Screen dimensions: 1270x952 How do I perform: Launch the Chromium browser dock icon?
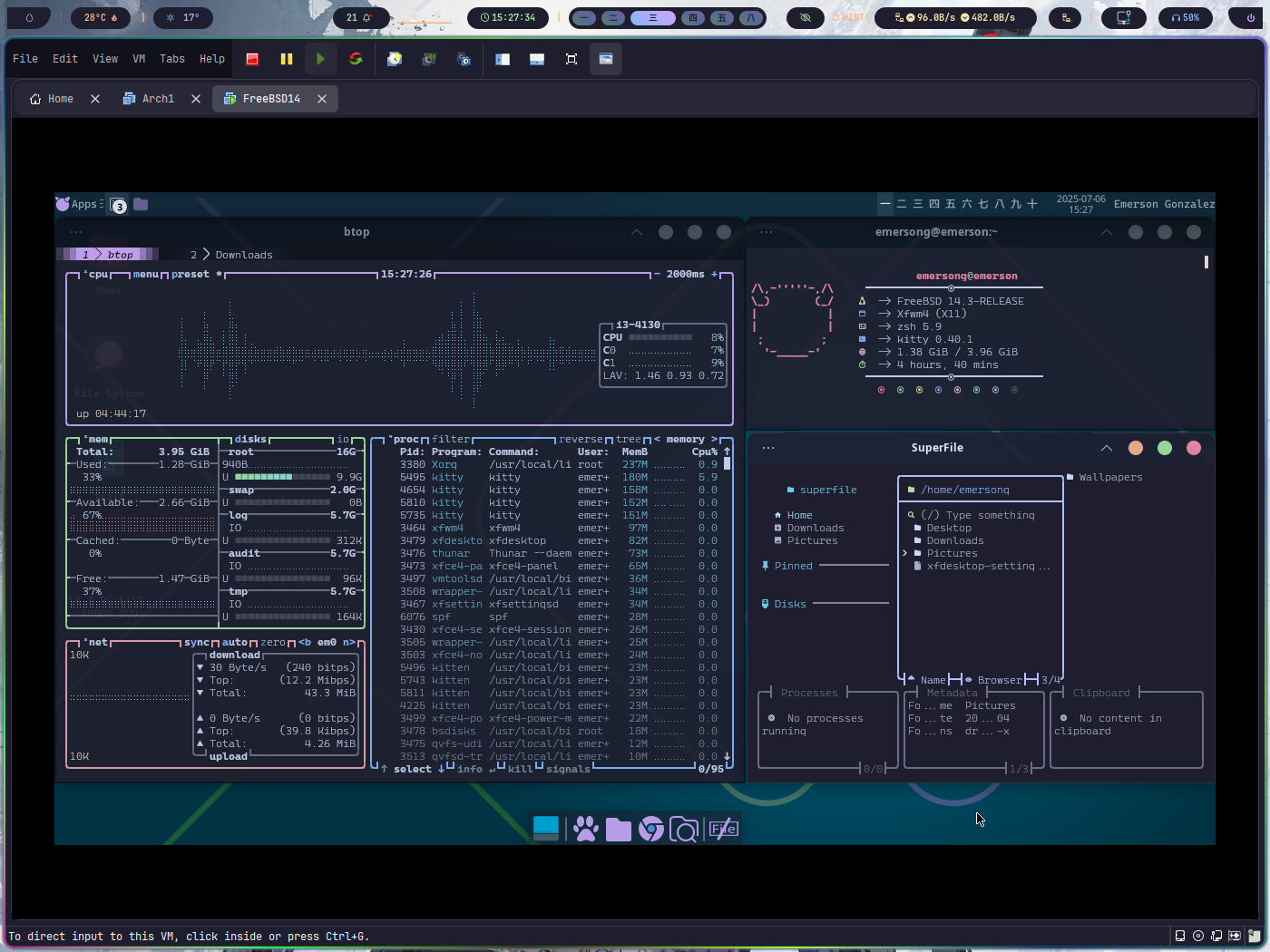651,829
